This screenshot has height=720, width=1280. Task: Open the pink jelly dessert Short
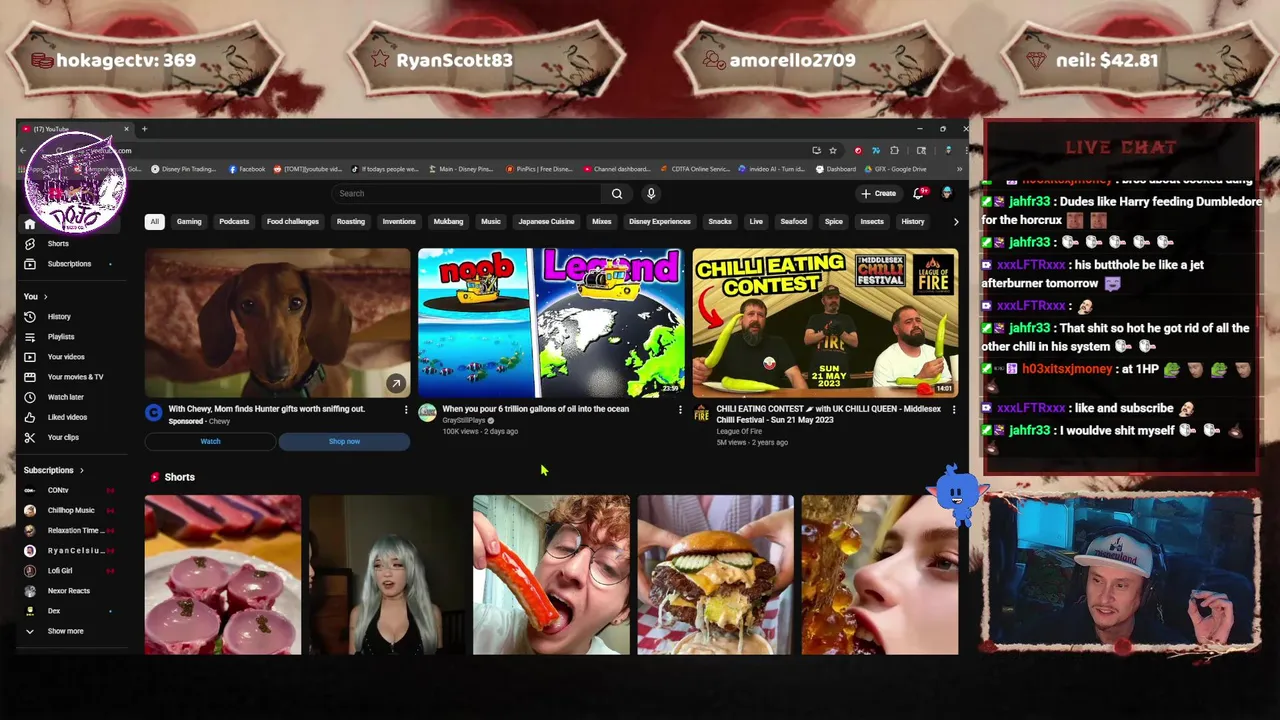[x=222, y=575]
